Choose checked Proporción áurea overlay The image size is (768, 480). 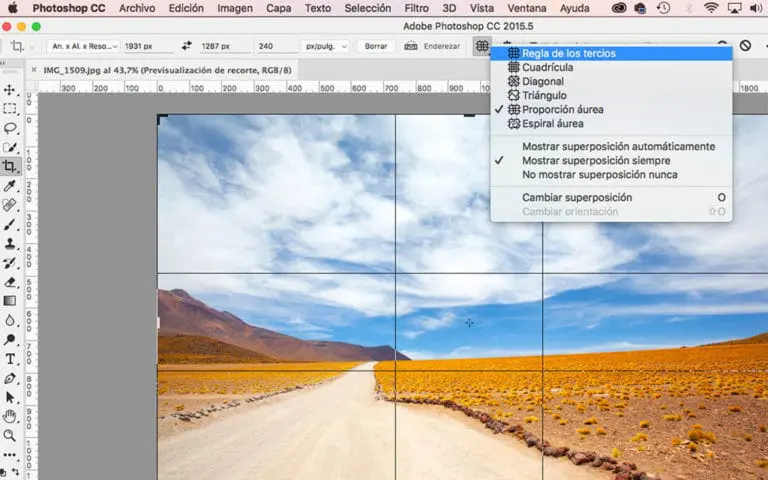click(611, 110)
